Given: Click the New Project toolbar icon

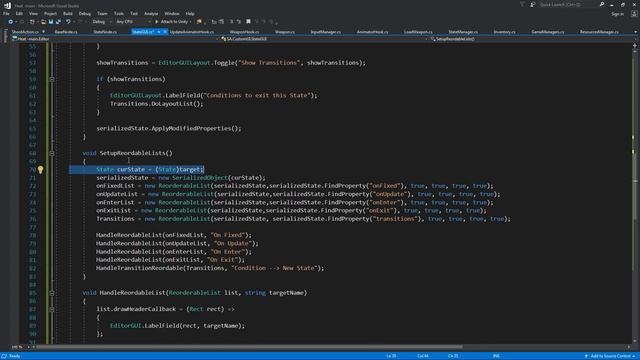Looking at the screenshot, I should (x=32, y=22).
